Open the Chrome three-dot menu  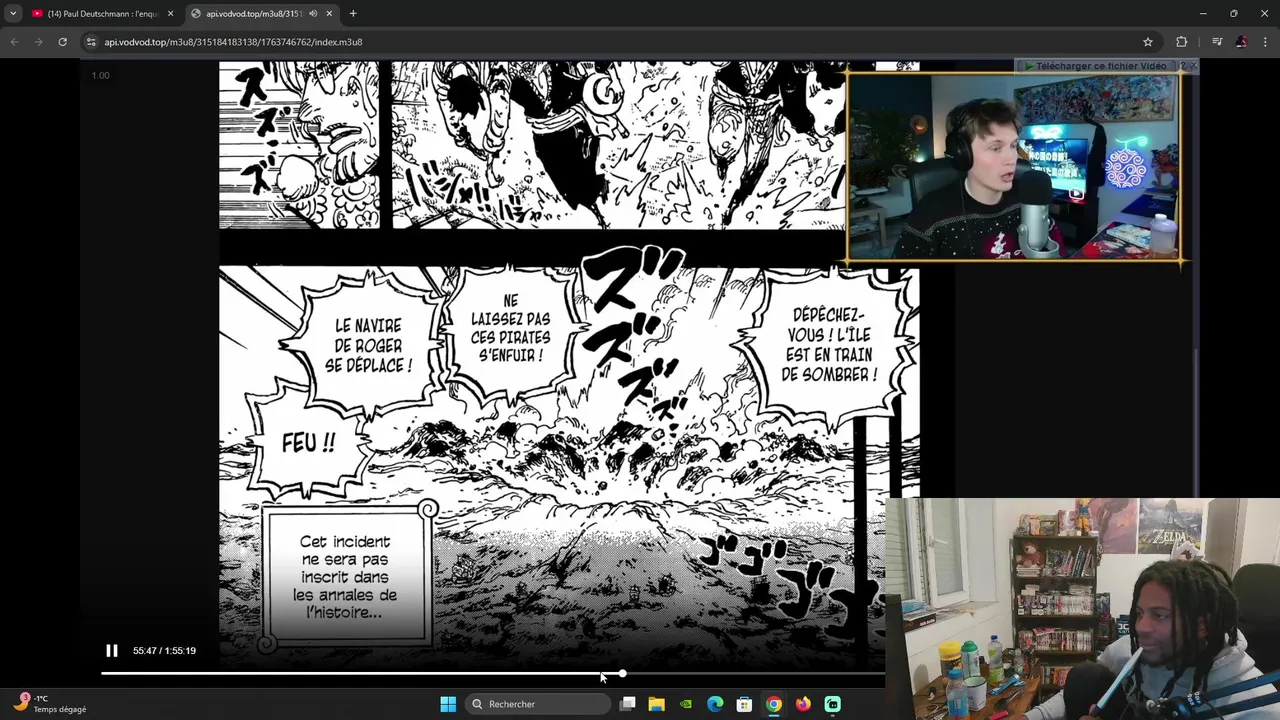pos(1266,42)
